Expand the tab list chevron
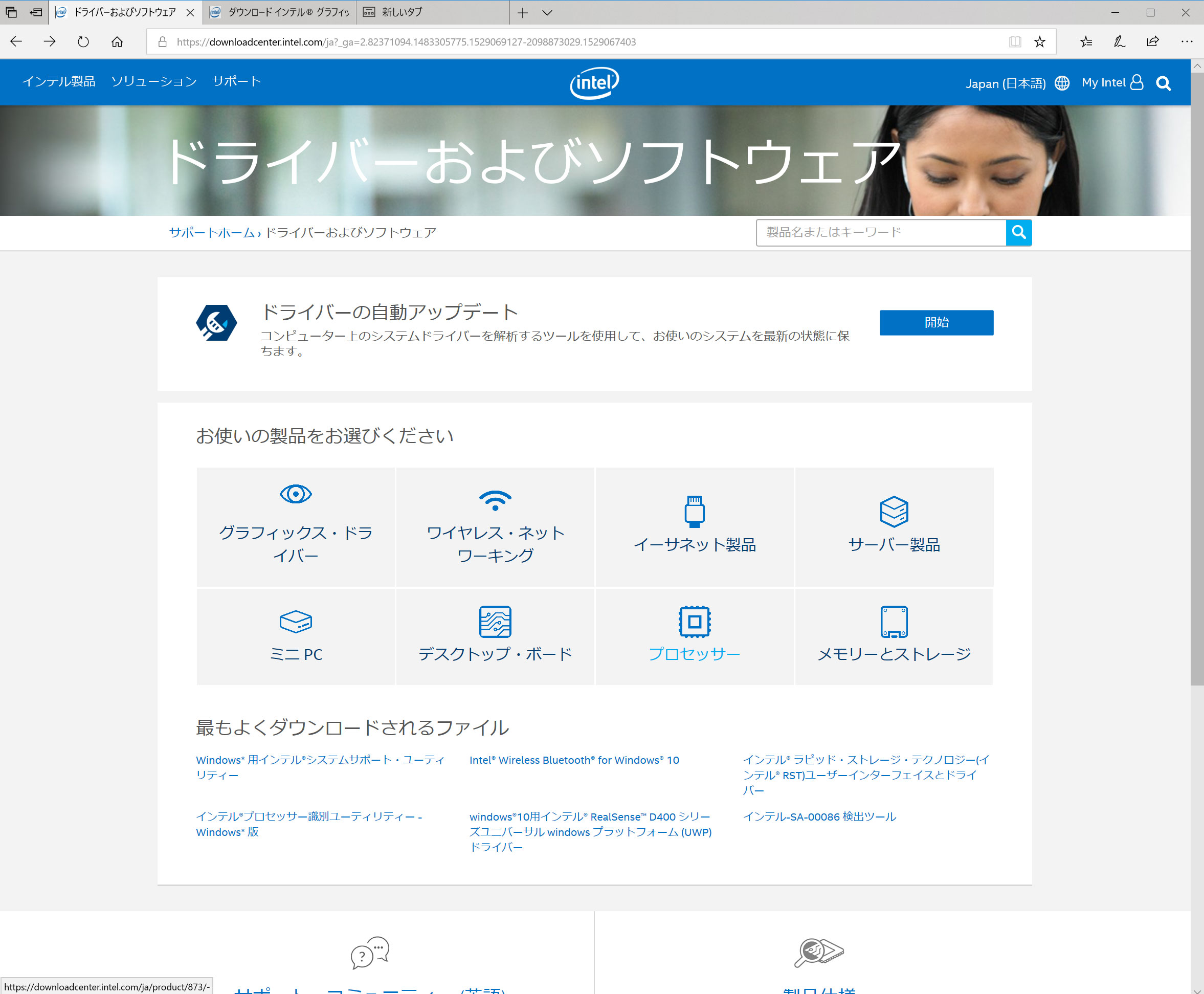Image resolution: width=1204 pixels, height=994 pixels. click(x=547, y=13)
